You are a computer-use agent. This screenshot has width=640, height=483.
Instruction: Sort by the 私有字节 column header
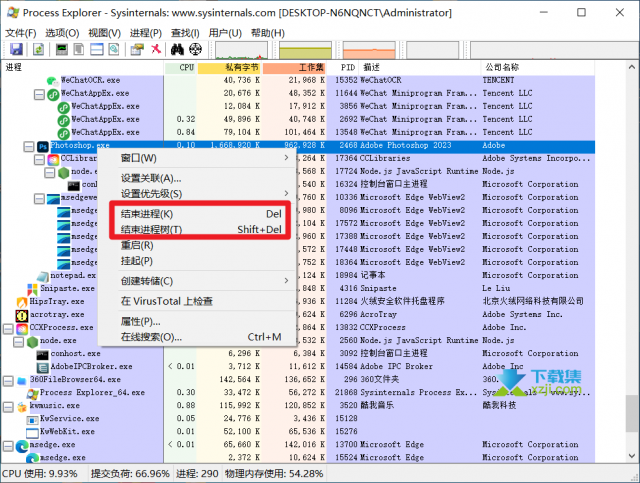[229, 67]
